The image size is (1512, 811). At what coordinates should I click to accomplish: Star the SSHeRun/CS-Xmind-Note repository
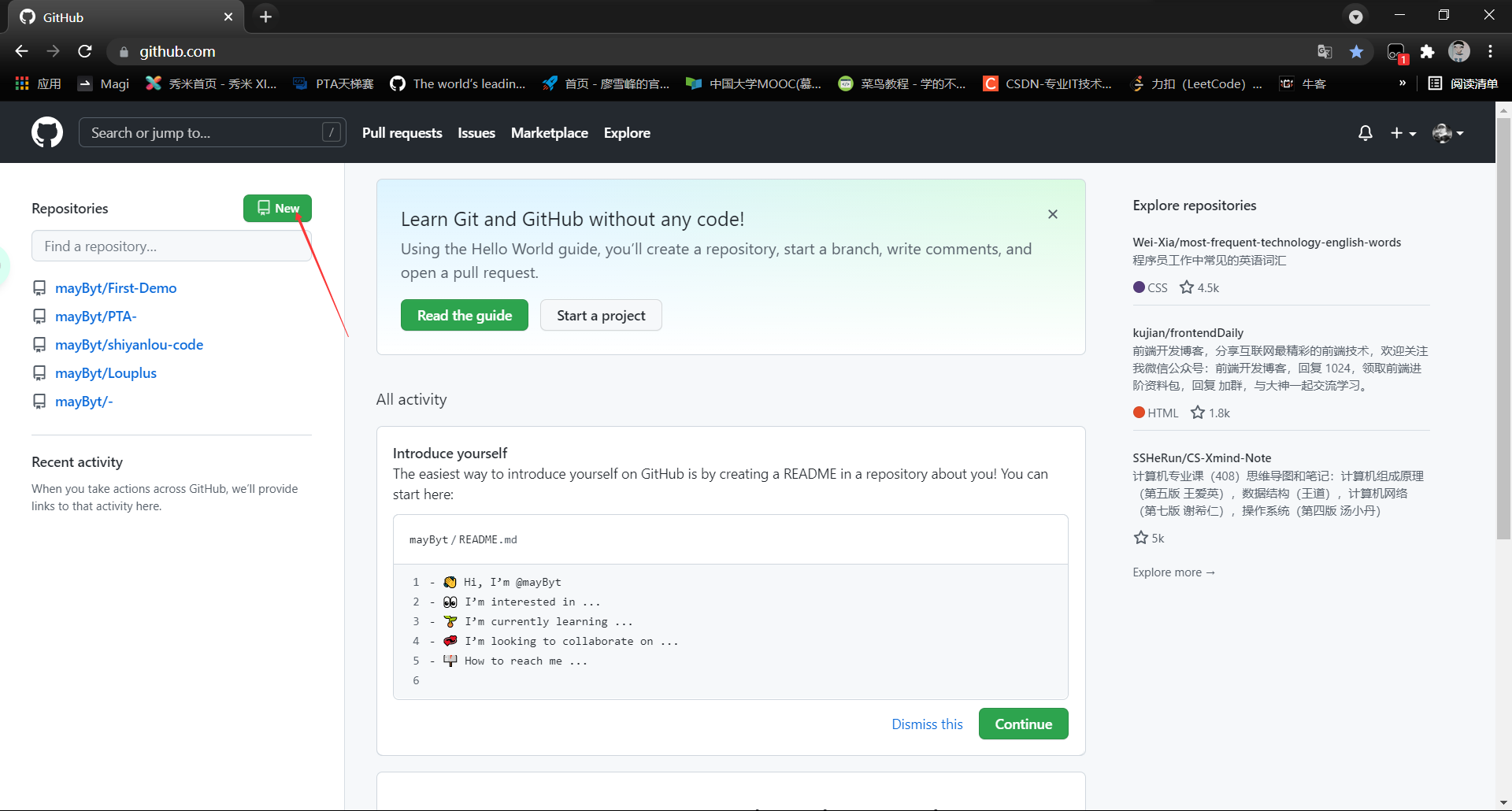click(x=1140, y=538)
